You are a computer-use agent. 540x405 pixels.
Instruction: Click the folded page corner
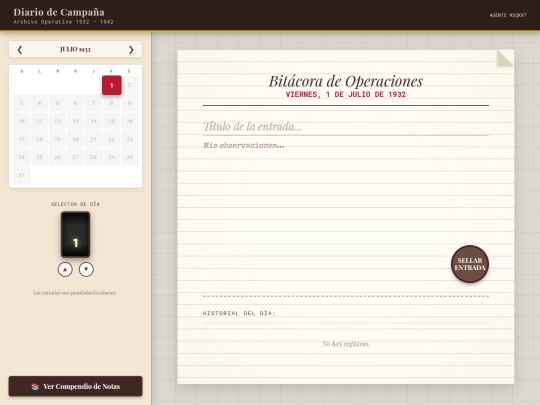(505, 58)
